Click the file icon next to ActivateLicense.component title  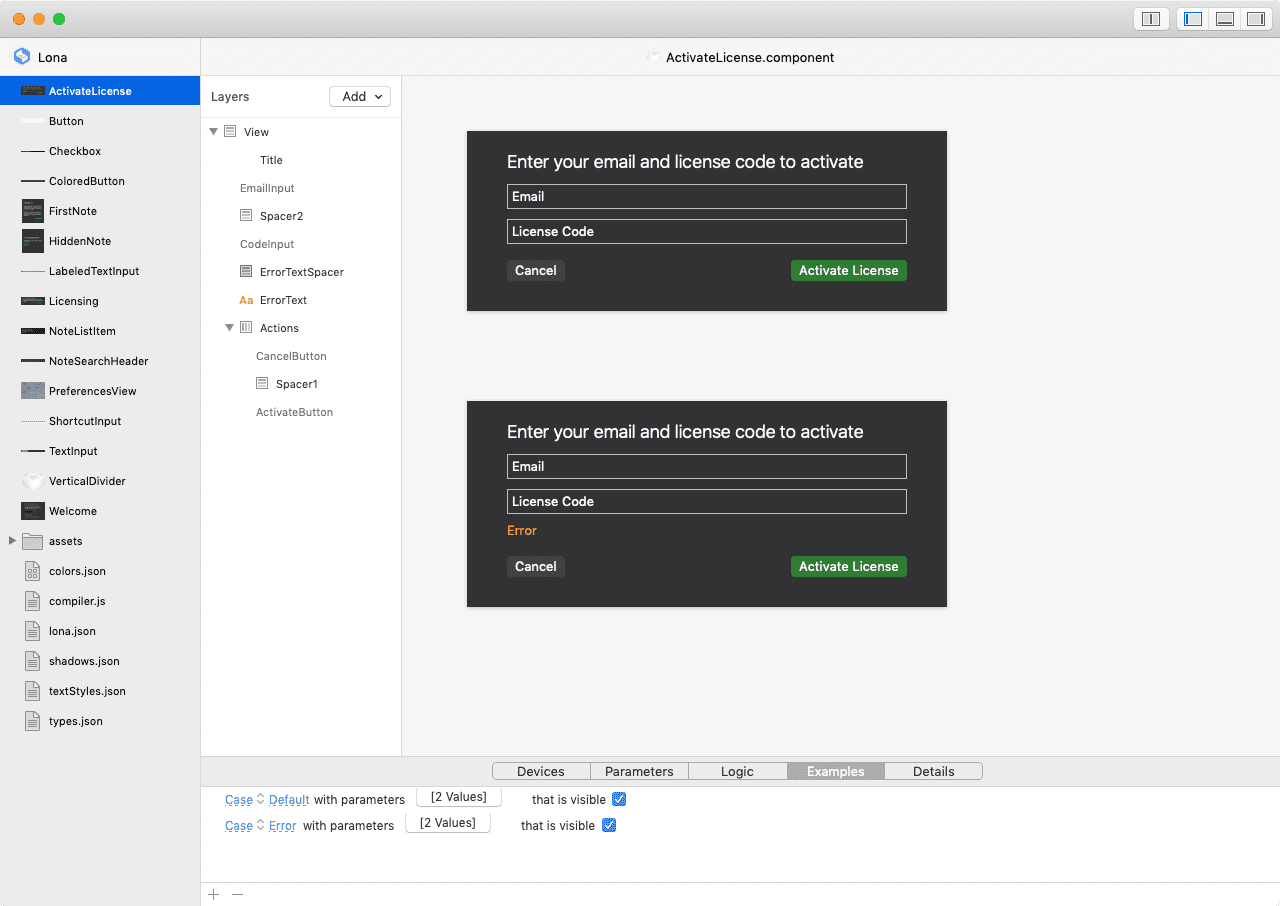(x=654, y=57)
